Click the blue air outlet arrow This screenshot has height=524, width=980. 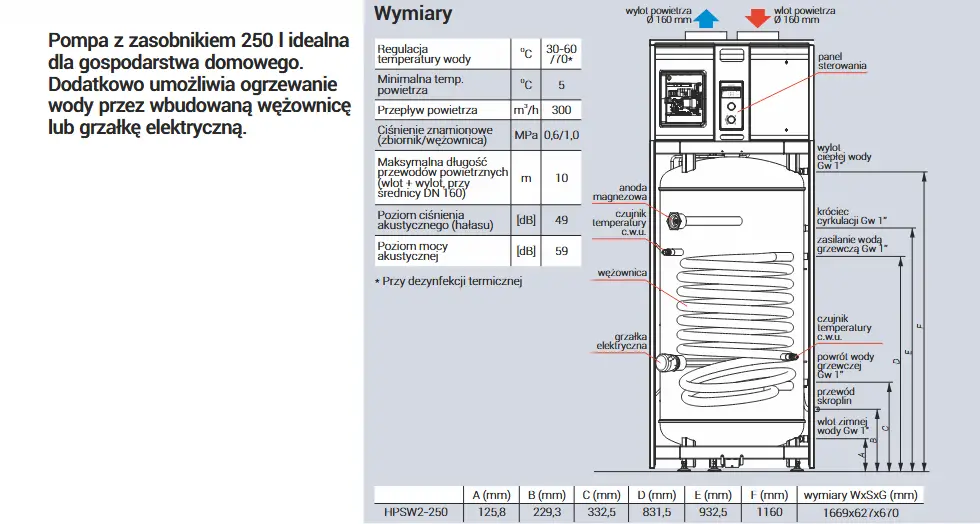click(x=706, y=18)
